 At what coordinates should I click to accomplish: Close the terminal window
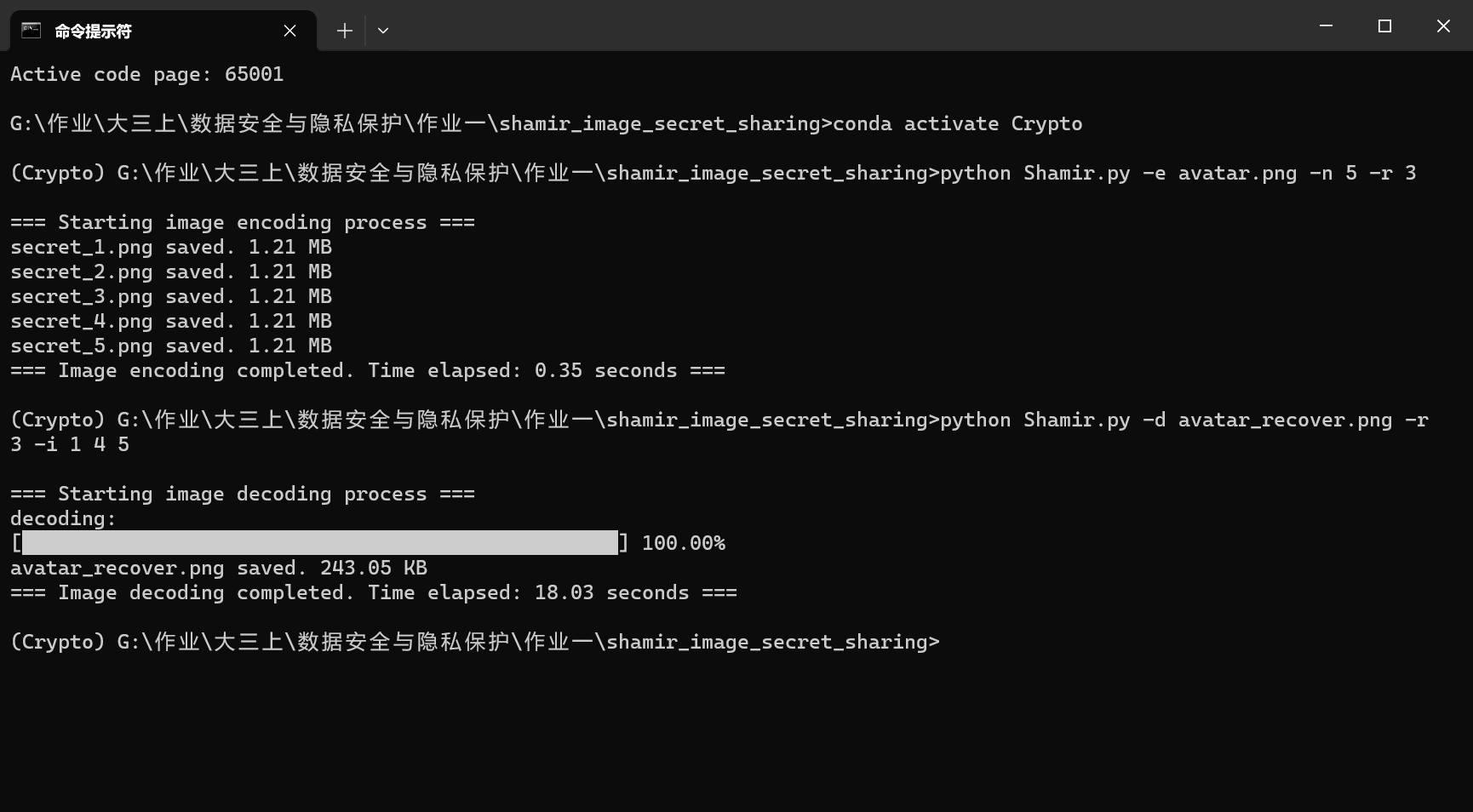pyautogui.click(x=1443, y=26)
